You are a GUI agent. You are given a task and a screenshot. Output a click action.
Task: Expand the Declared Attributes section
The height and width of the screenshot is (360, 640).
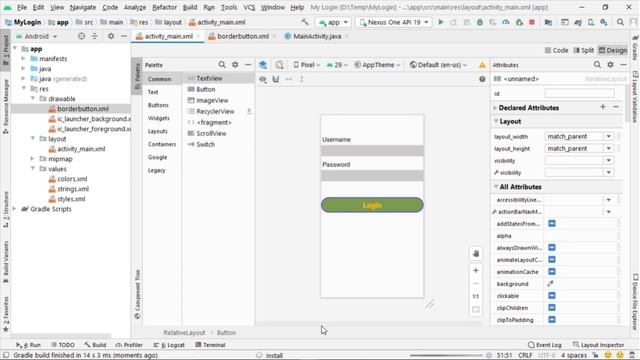point(495,108)
